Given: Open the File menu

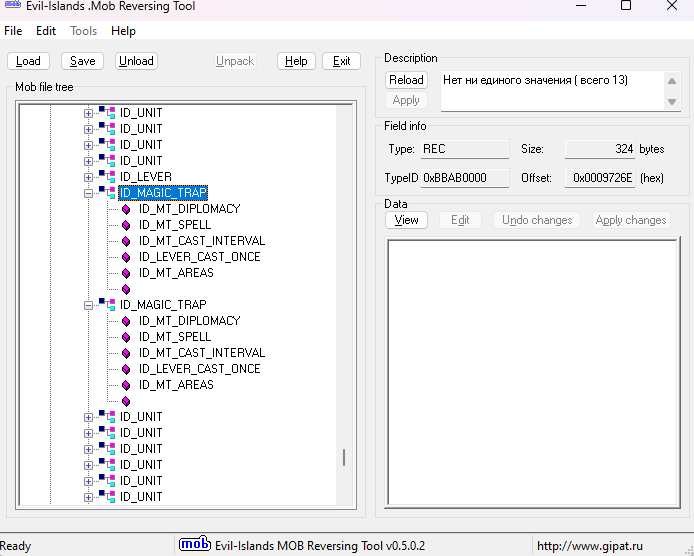Looking at the screenshot, I should pos(13,31).
